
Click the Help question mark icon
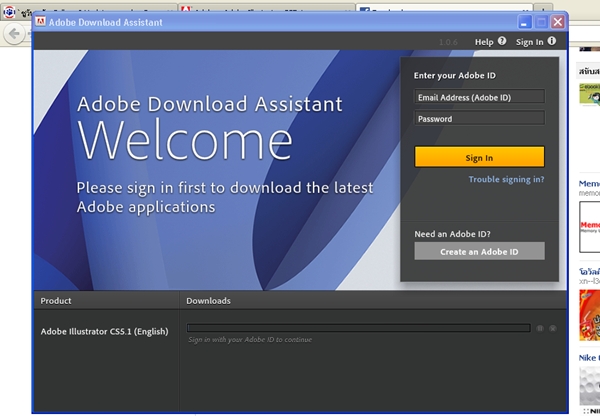(x=502, y=41)
